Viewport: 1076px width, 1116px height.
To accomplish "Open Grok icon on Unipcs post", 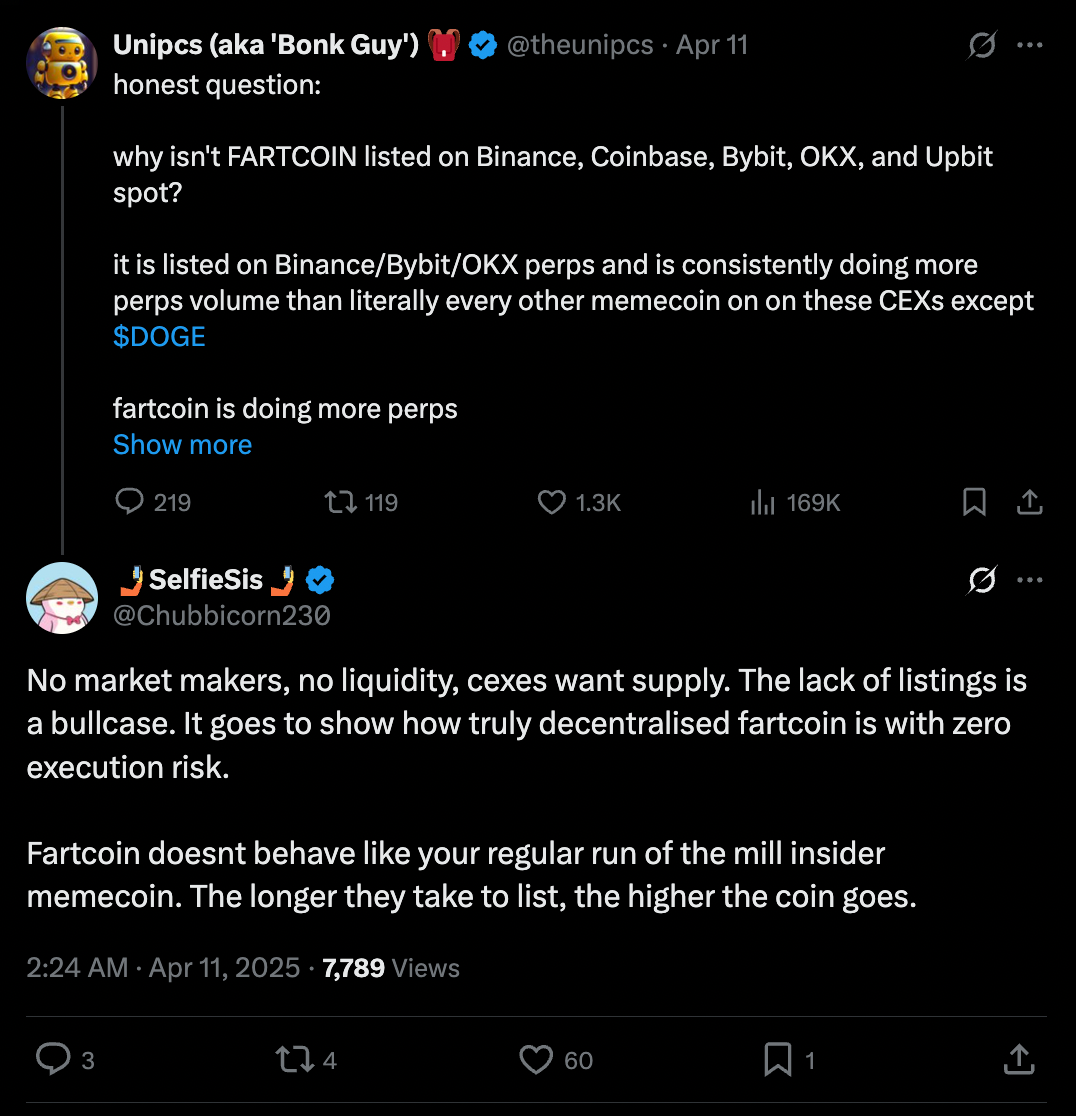I will (x=982, y=45).
